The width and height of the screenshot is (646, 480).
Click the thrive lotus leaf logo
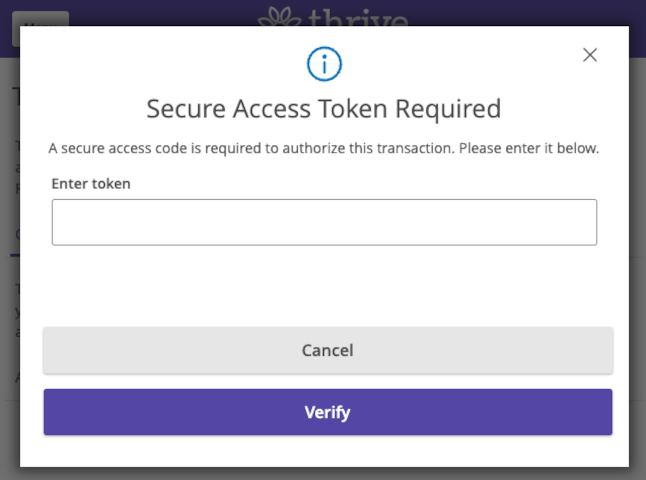click(x=279, y=16)
